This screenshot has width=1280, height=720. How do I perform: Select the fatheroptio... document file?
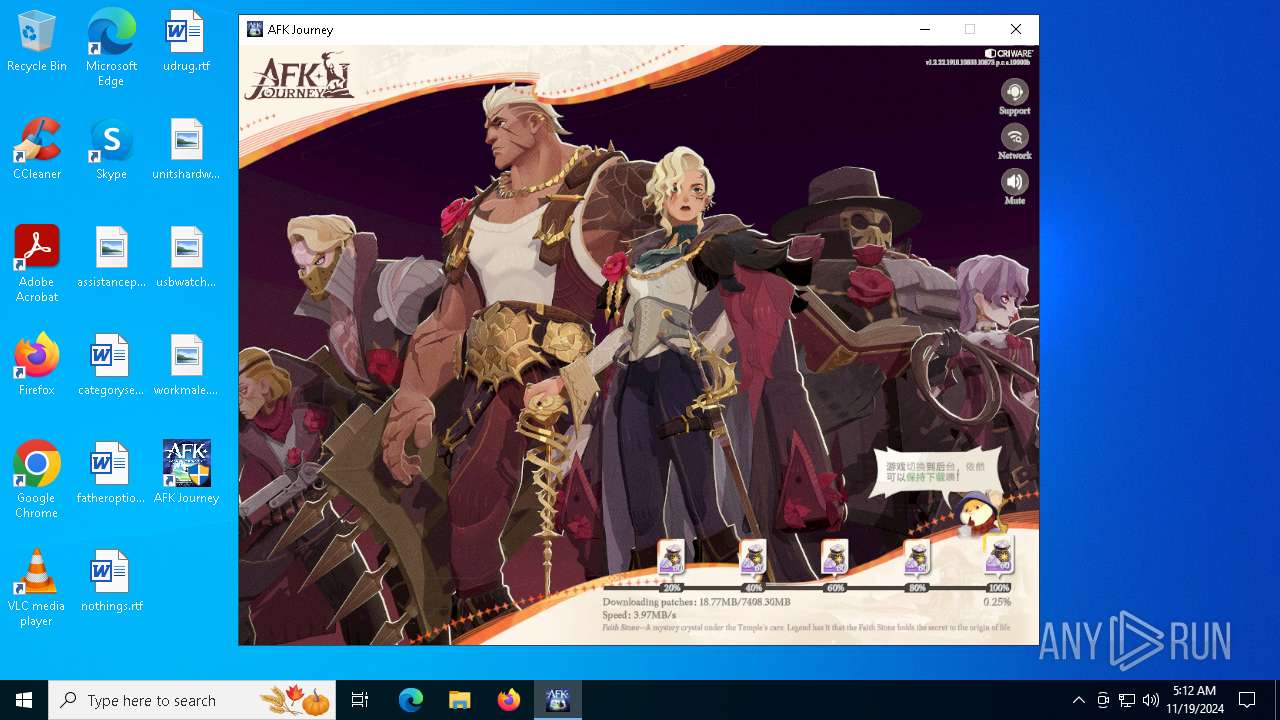pyautogui.click(x=111, y=474)
